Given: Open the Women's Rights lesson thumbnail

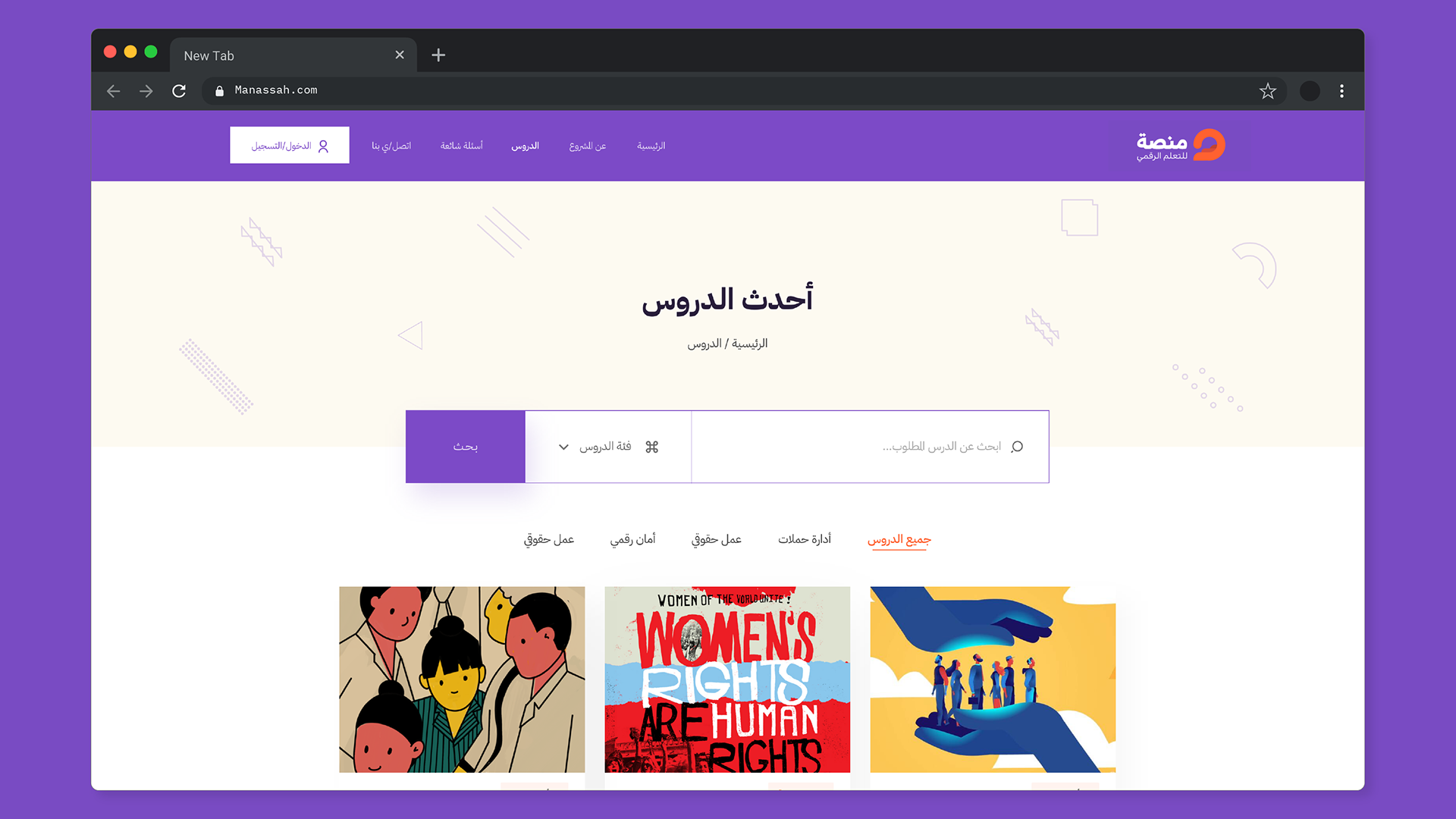Looking at the screenshot, I should click(727, 679).
